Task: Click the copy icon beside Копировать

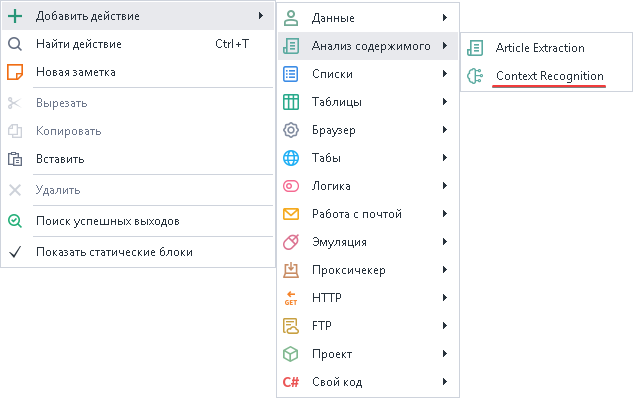Action: (x=15, y=131)
